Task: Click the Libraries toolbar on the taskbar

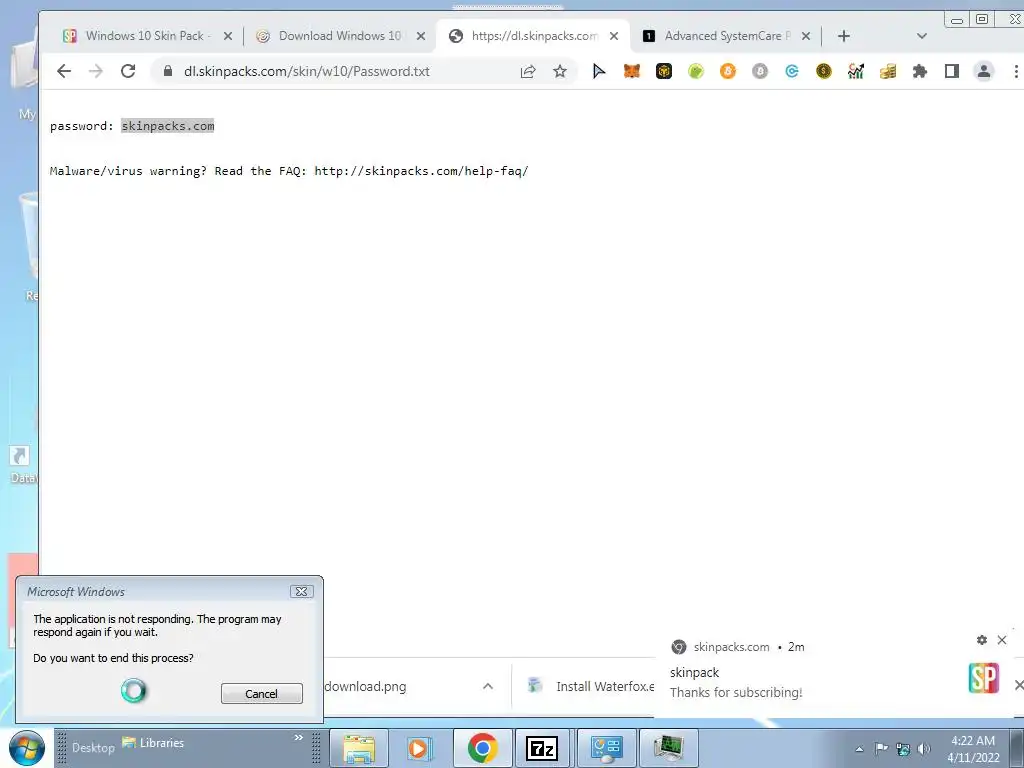Action: (154, 743)
